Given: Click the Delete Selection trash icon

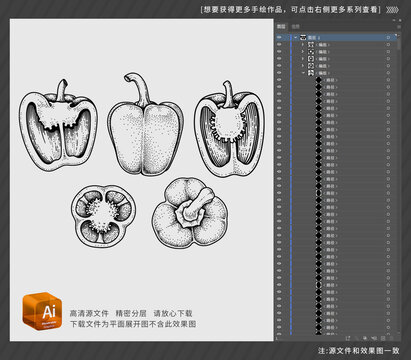Looking at the screenshot, I should pyautogui.click(x=392, y=338).
